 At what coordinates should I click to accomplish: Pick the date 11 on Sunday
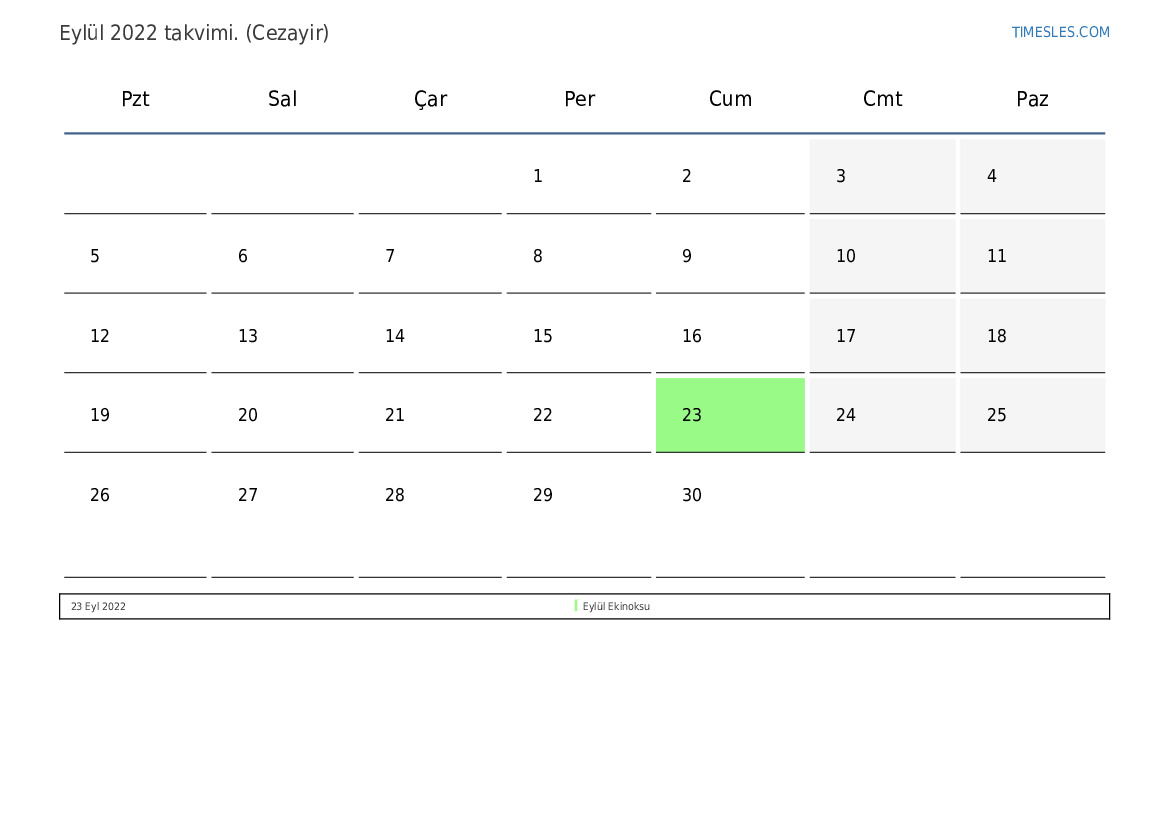click(x=1032, y=256)
